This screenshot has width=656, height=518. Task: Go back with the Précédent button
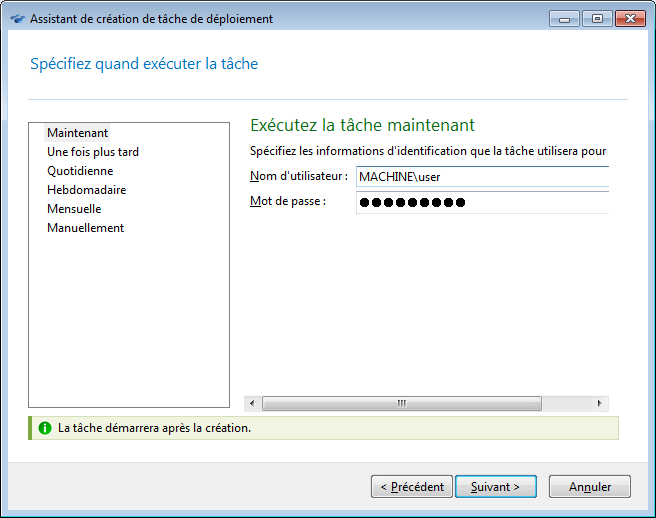coord(411,487)
